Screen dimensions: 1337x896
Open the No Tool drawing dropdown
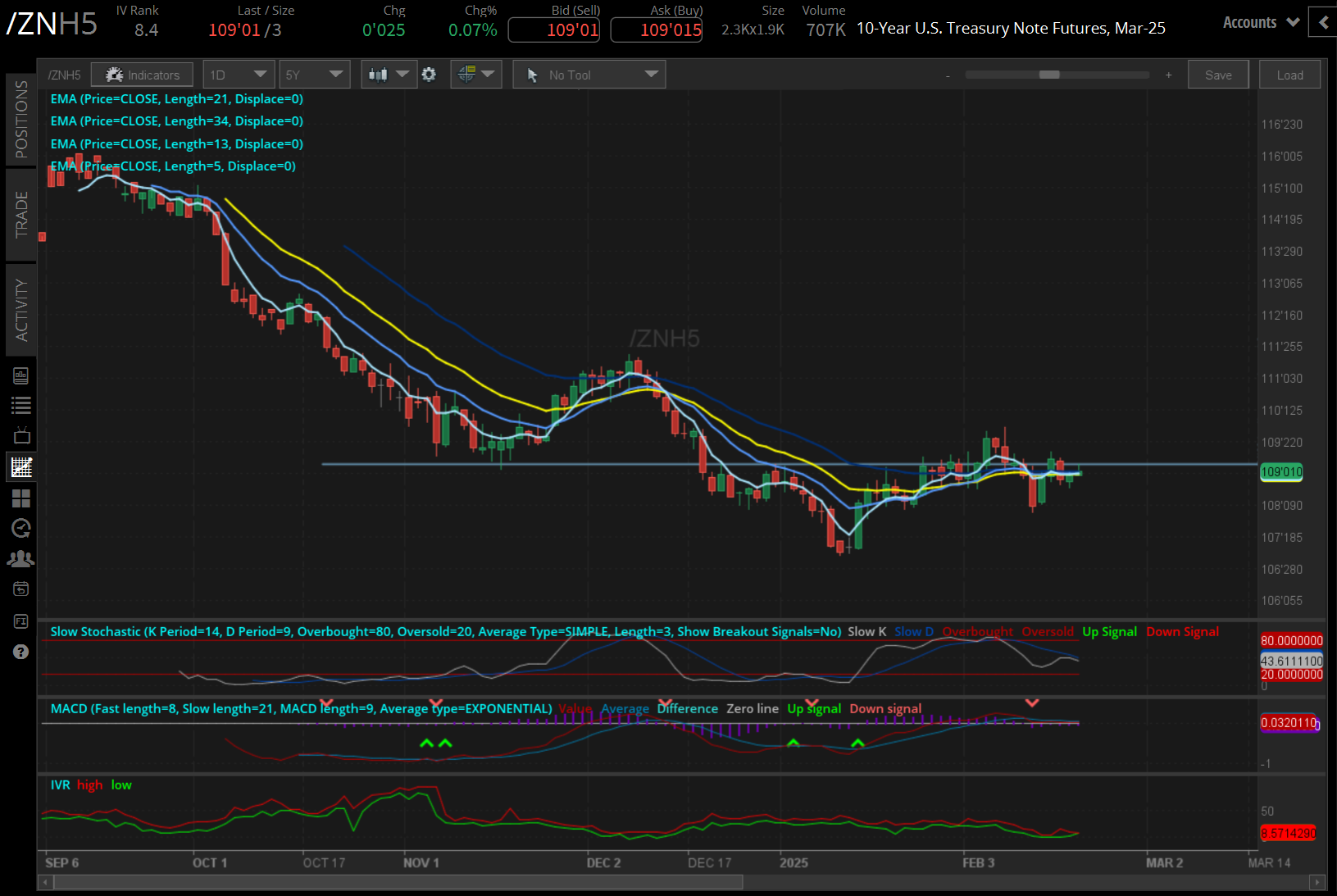coord(589,74)
